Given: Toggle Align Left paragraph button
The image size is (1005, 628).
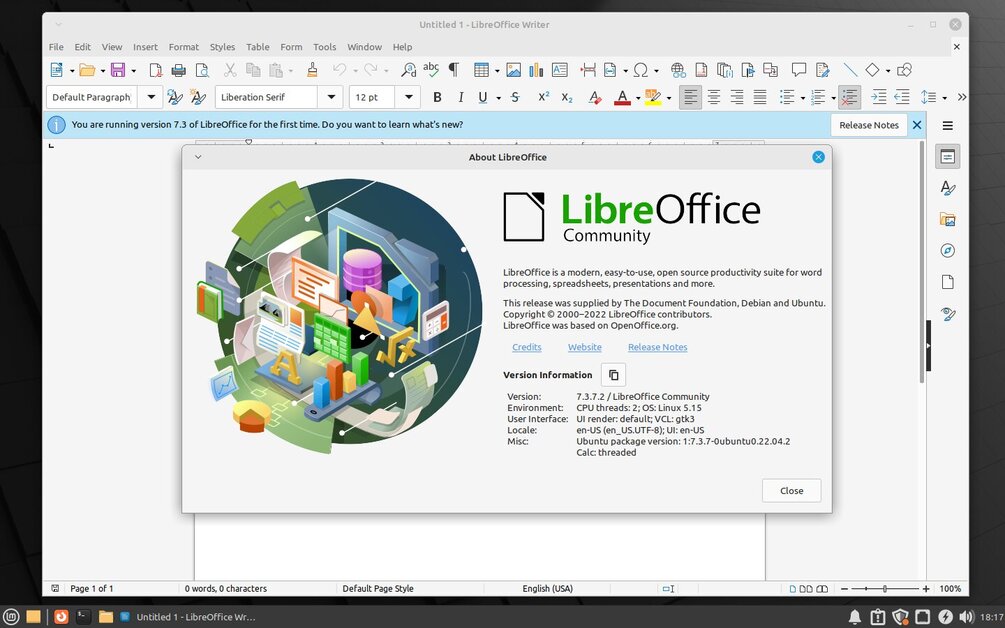Looking at the screenshot, I should 690,97.
